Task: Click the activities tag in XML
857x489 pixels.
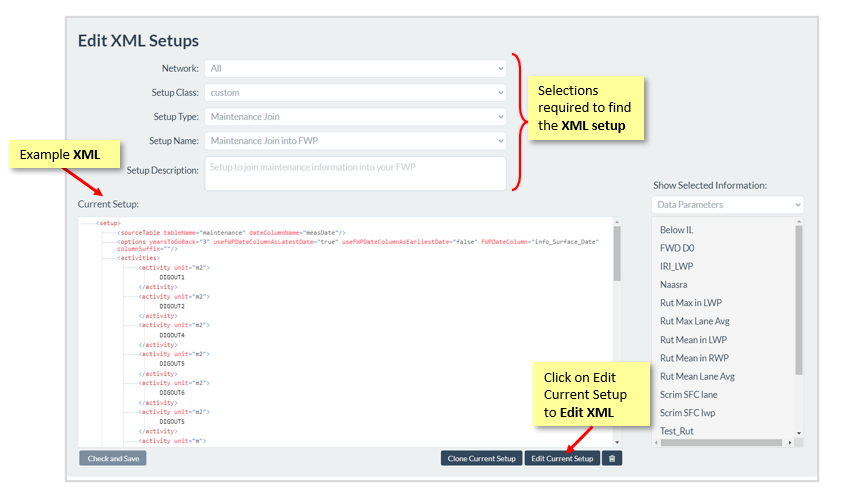Action: (x=138, y=258)
